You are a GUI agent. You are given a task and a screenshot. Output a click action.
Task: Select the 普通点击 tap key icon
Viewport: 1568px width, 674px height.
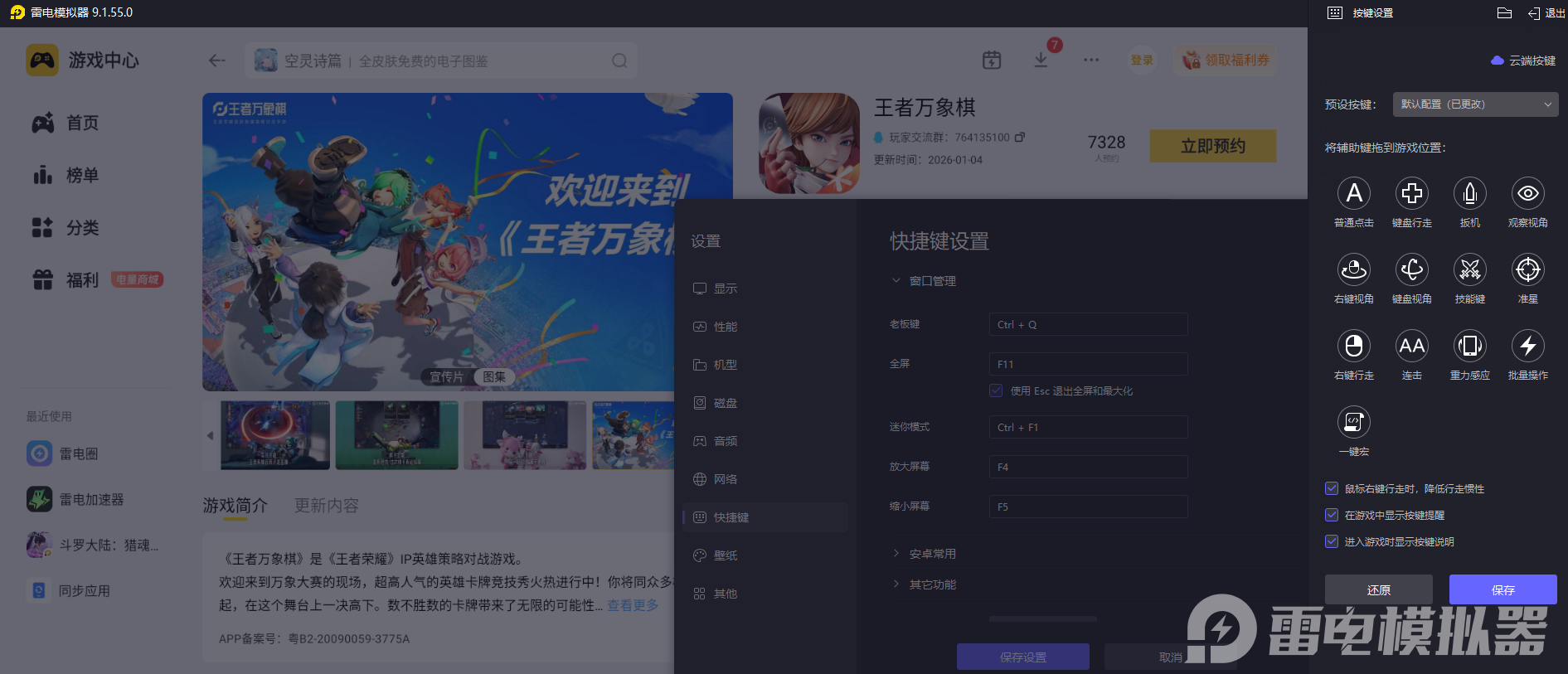tap(1354, 193)
